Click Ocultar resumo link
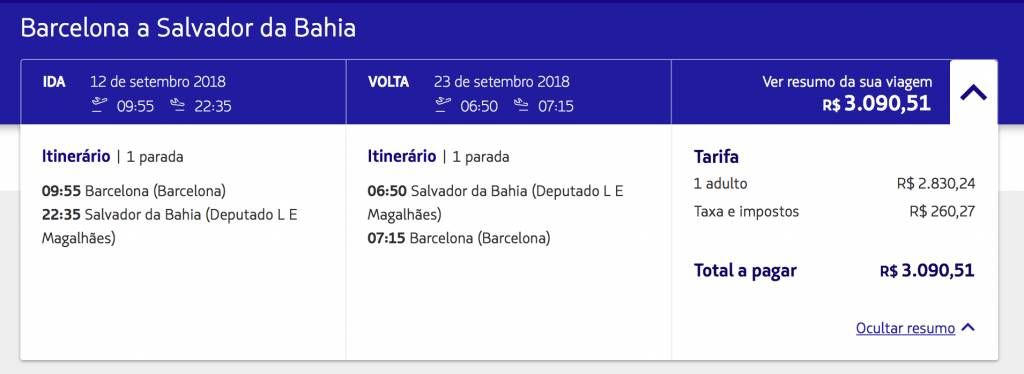The height and width of the screenshot is (374, 1024). pyautogui.click(x=905, y=328)
